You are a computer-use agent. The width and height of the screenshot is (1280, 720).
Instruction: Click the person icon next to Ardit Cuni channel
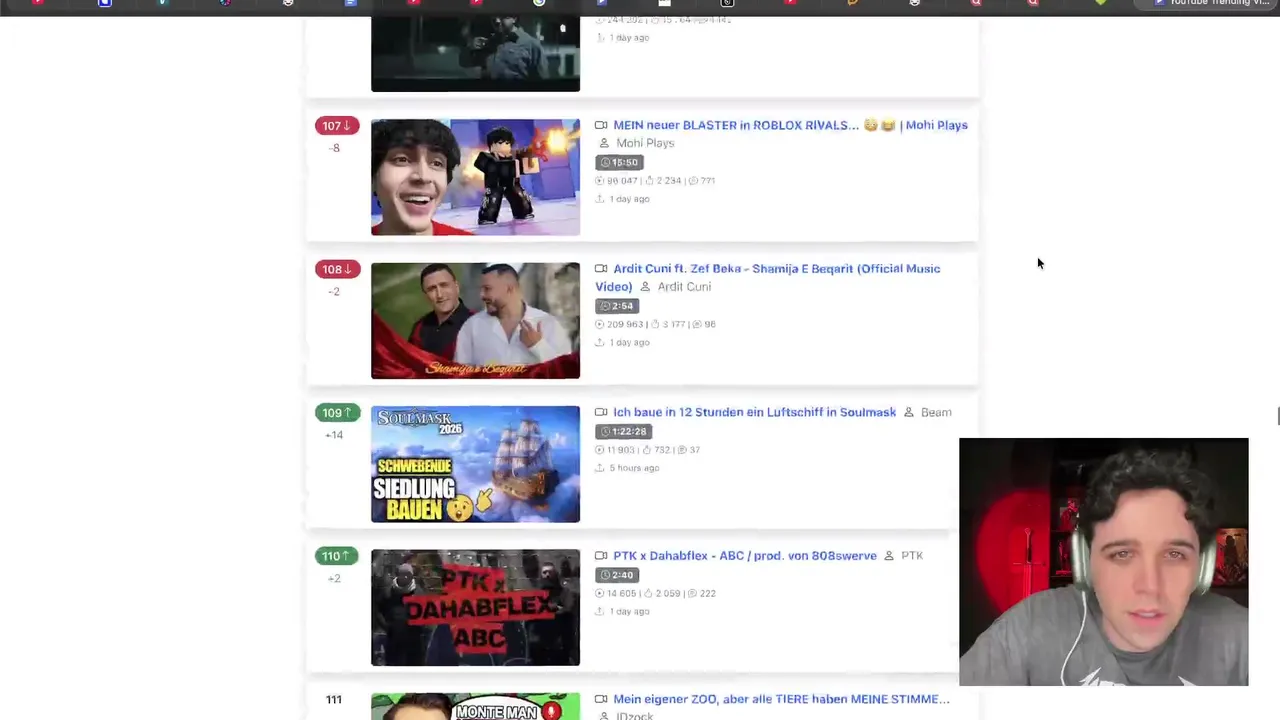tap(645, 287)
